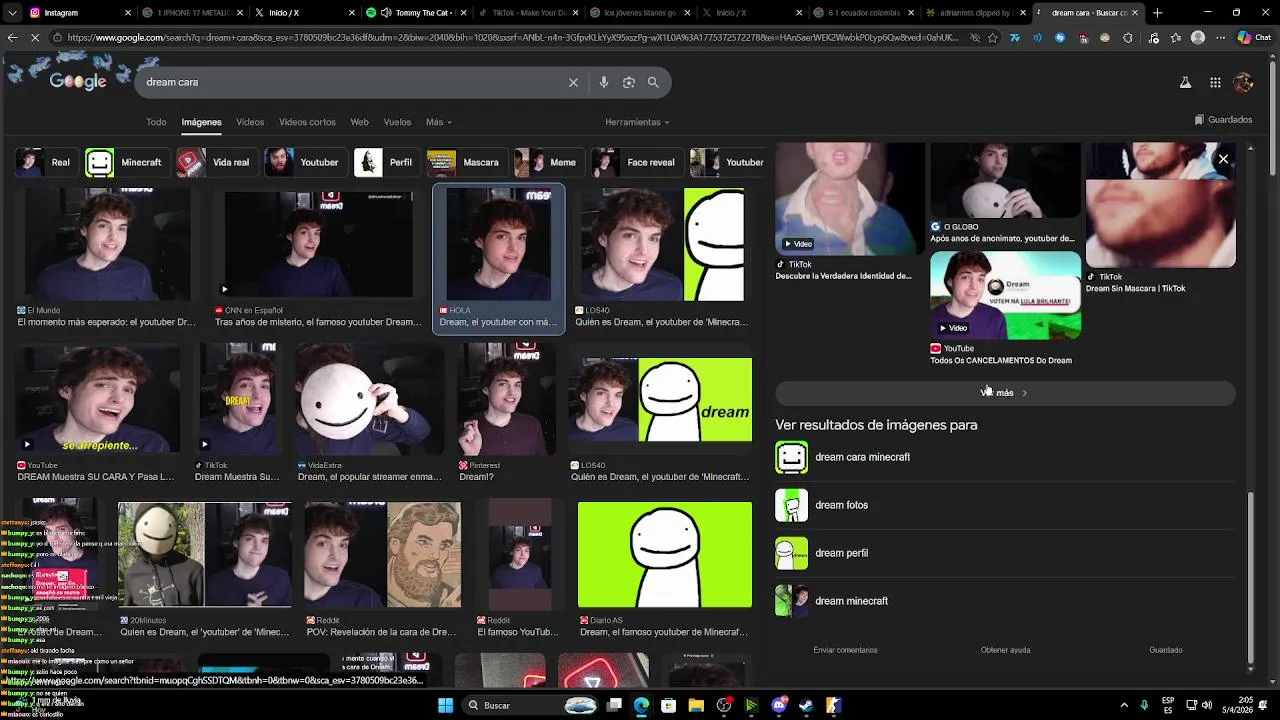1280x720 pixels.
Task: Open Shazam browser extension
Action: 1061,38
